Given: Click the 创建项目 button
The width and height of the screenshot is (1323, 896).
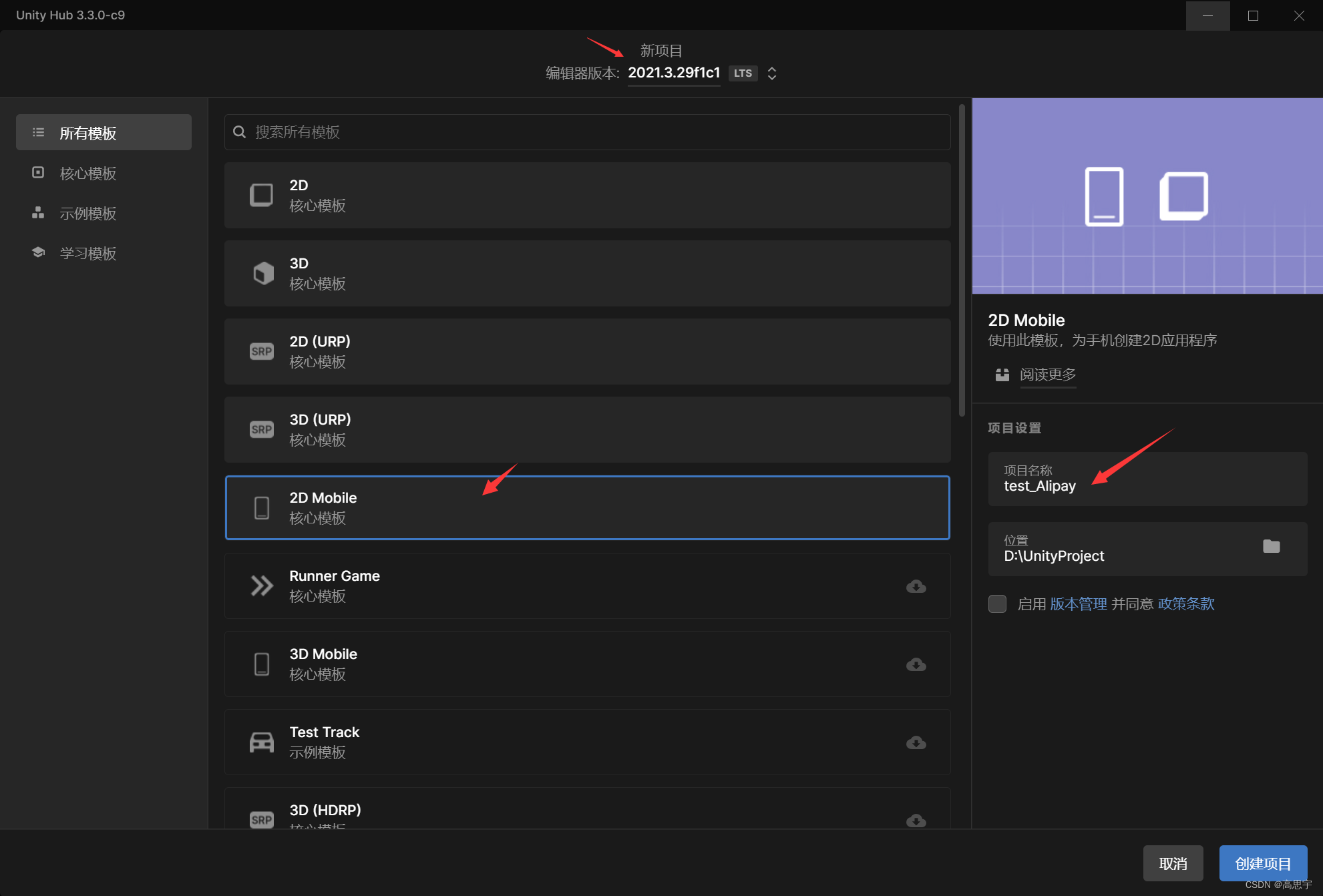Looking at the screenshot, I should (x=1263, y=863).
